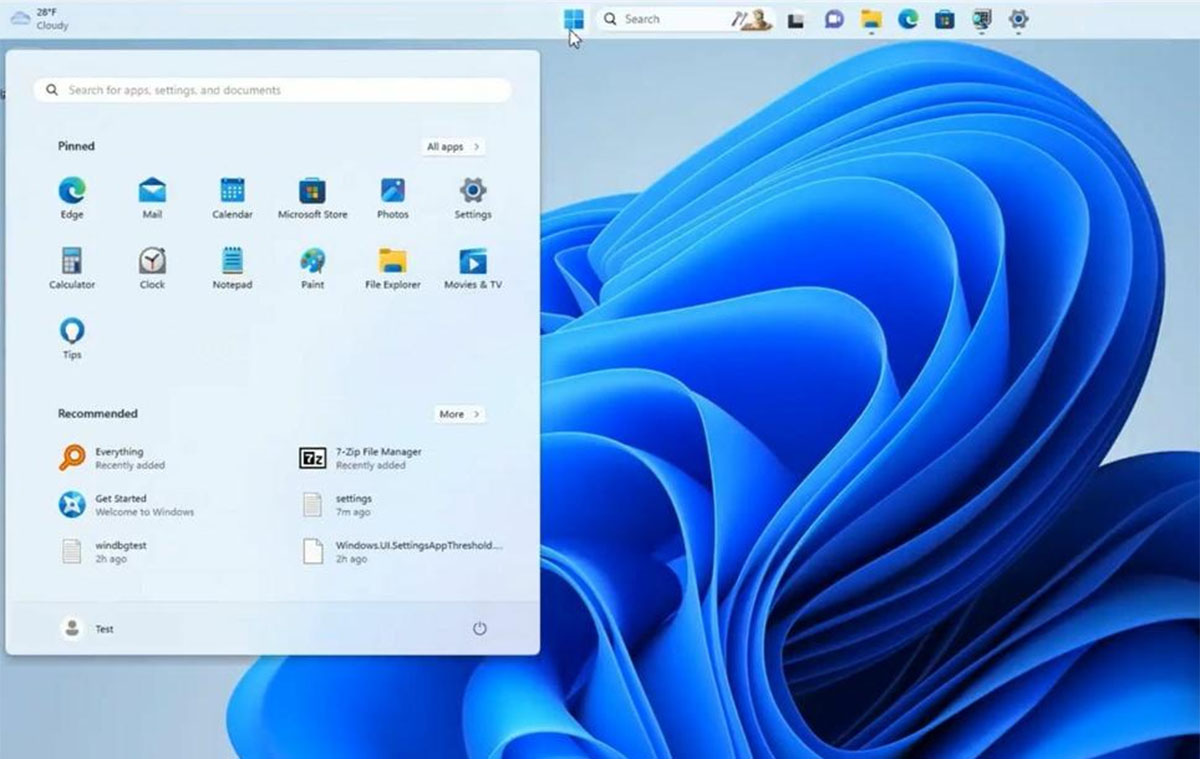The height and width of the screenshot is (759, 1200).
Task: Open the Paint app
Action: [312, 268]
